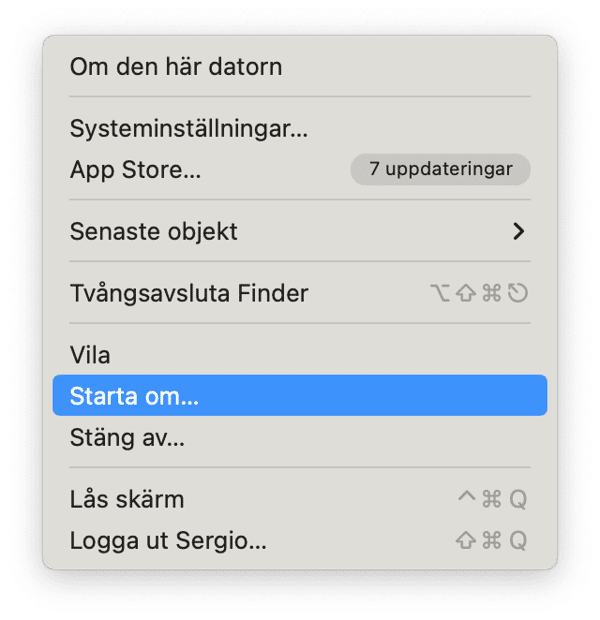The height and width of the screenshot is (620, 600).
Task: Click Shift arrow symbol beside Logga ut Sergio
Action: [x=466, y=541]
